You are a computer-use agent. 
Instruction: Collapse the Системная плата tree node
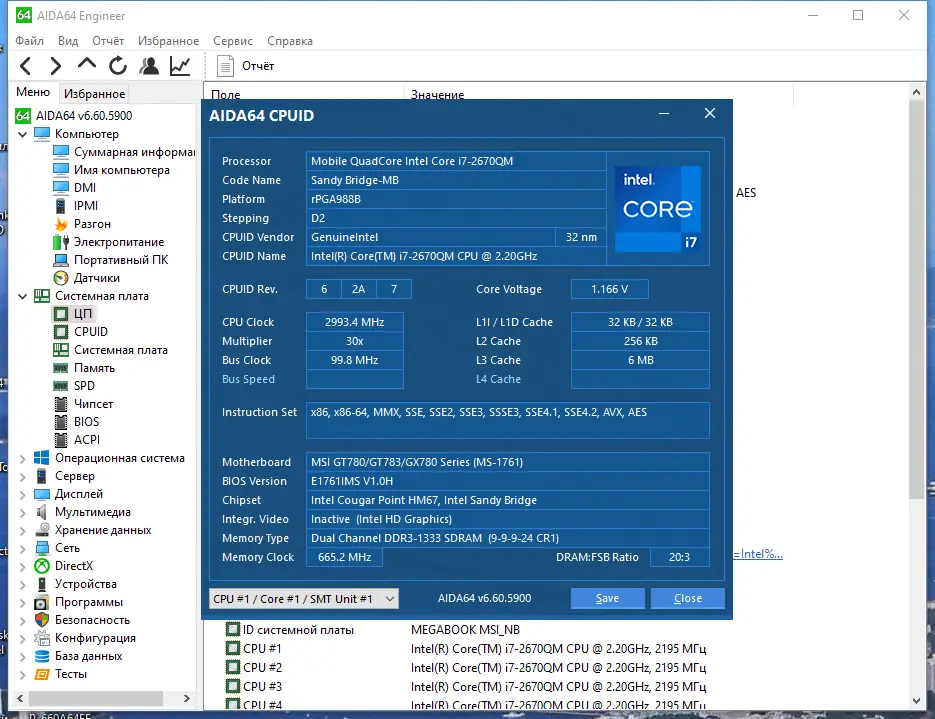[x=24, y=296]
